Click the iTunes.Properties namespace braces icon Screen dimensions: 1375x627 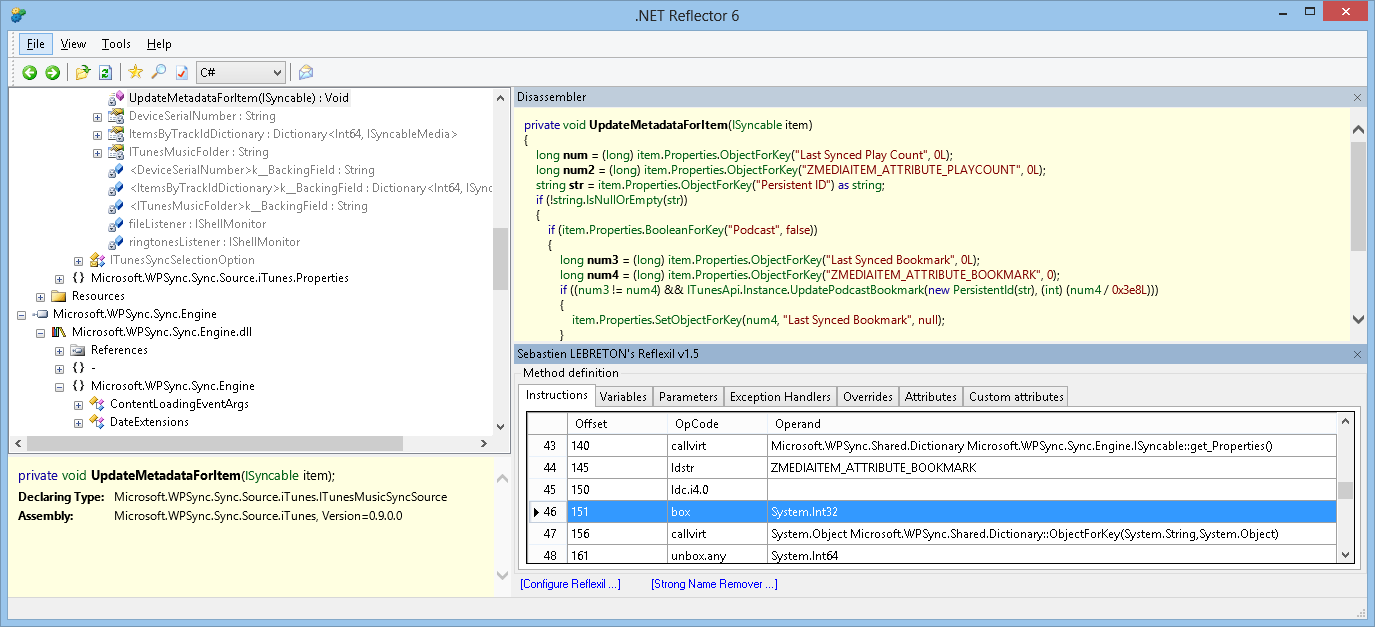click(78, 278)
